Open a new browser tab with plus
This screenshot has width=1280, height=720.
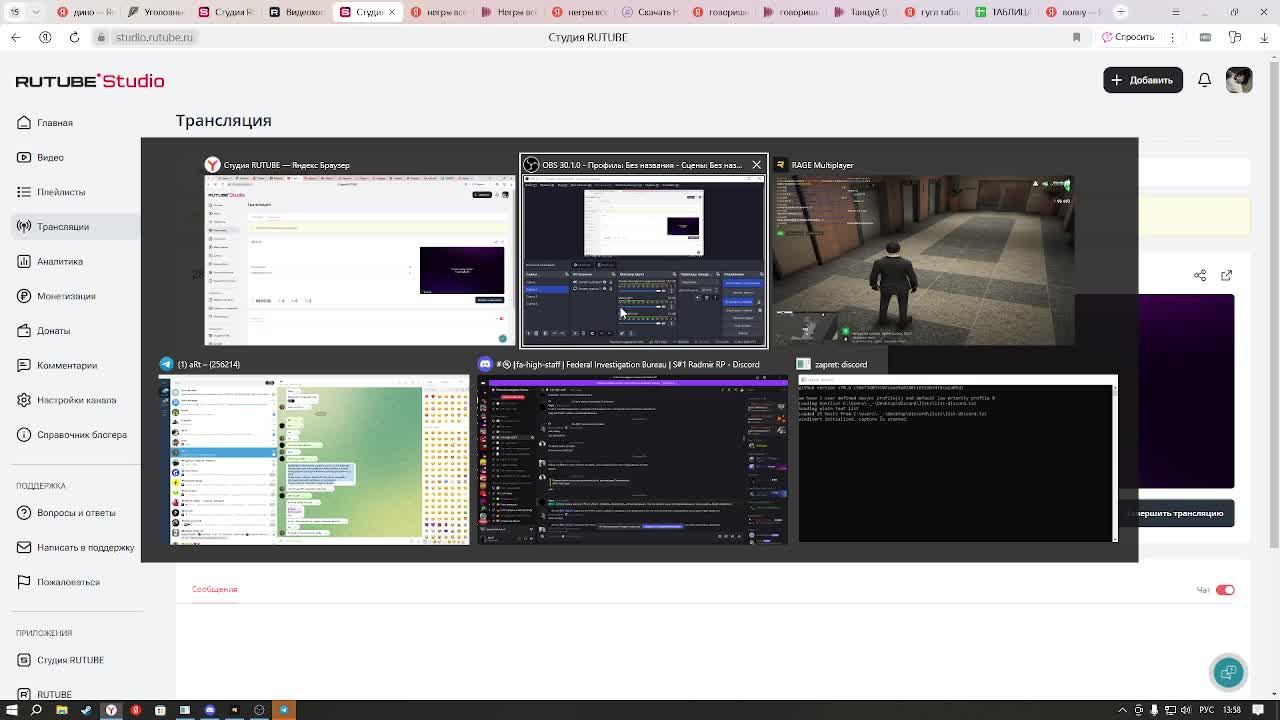point(1121,12)
